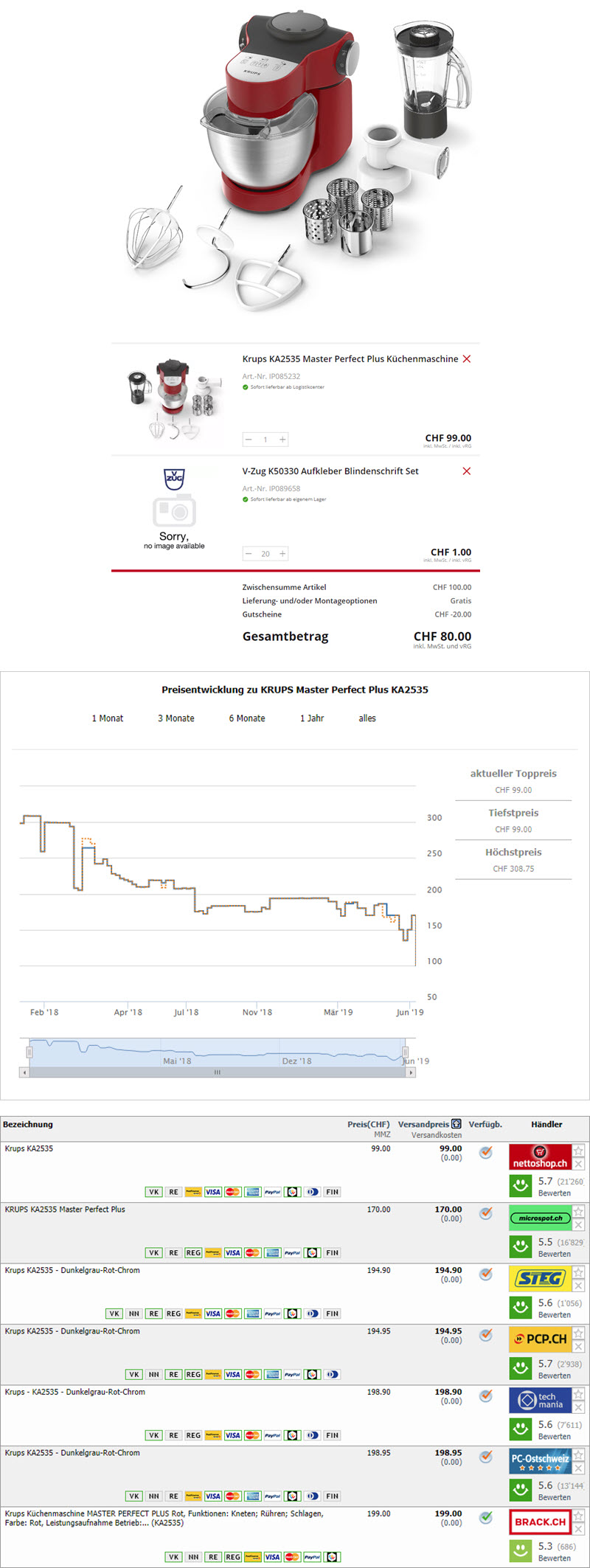Click Bewerten under the tech mania rating
Viewport: 590px width, 1568px height.
coord(554,1437)
